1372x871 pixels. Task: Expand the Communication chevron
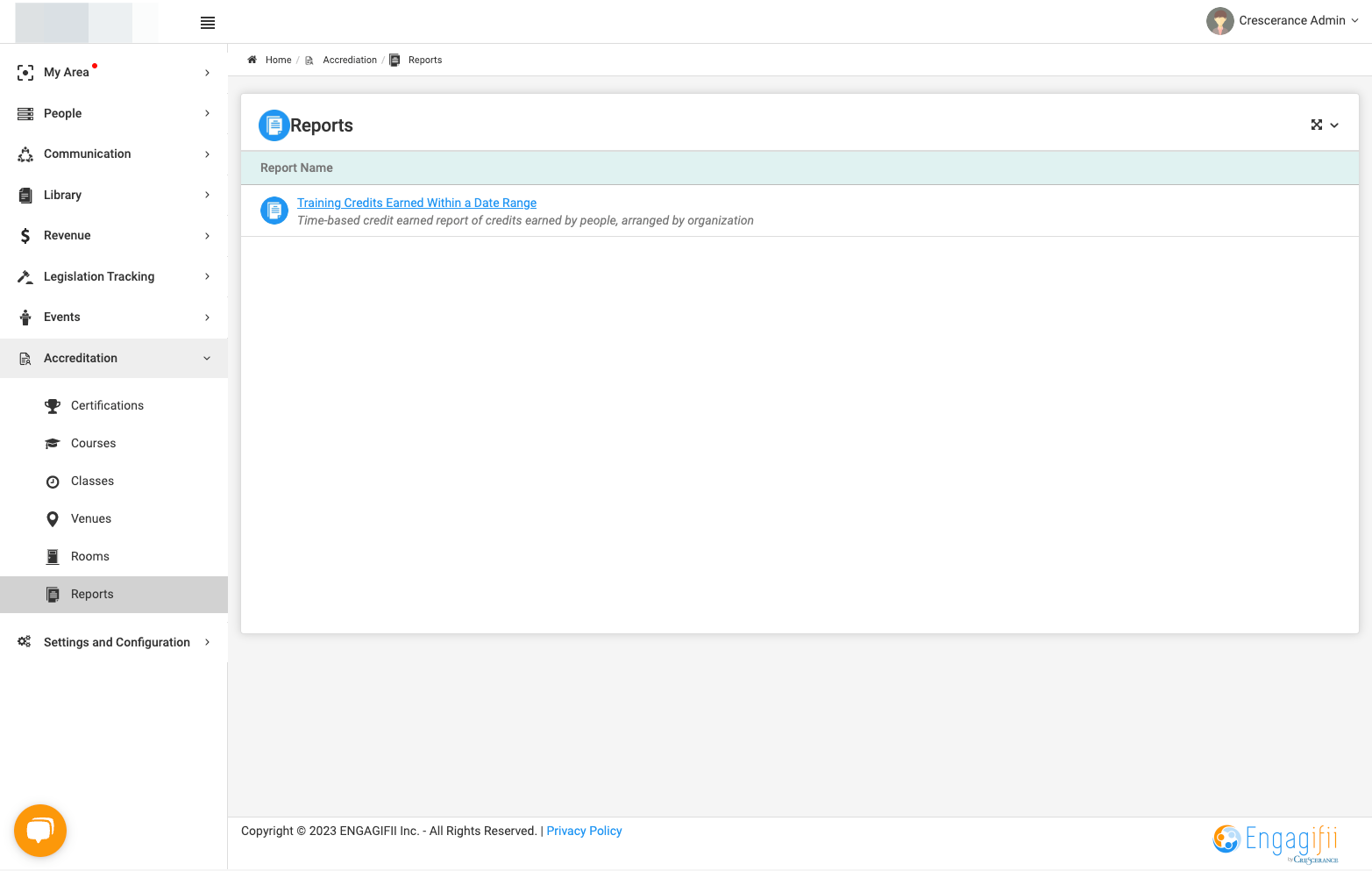pos(207,154)
